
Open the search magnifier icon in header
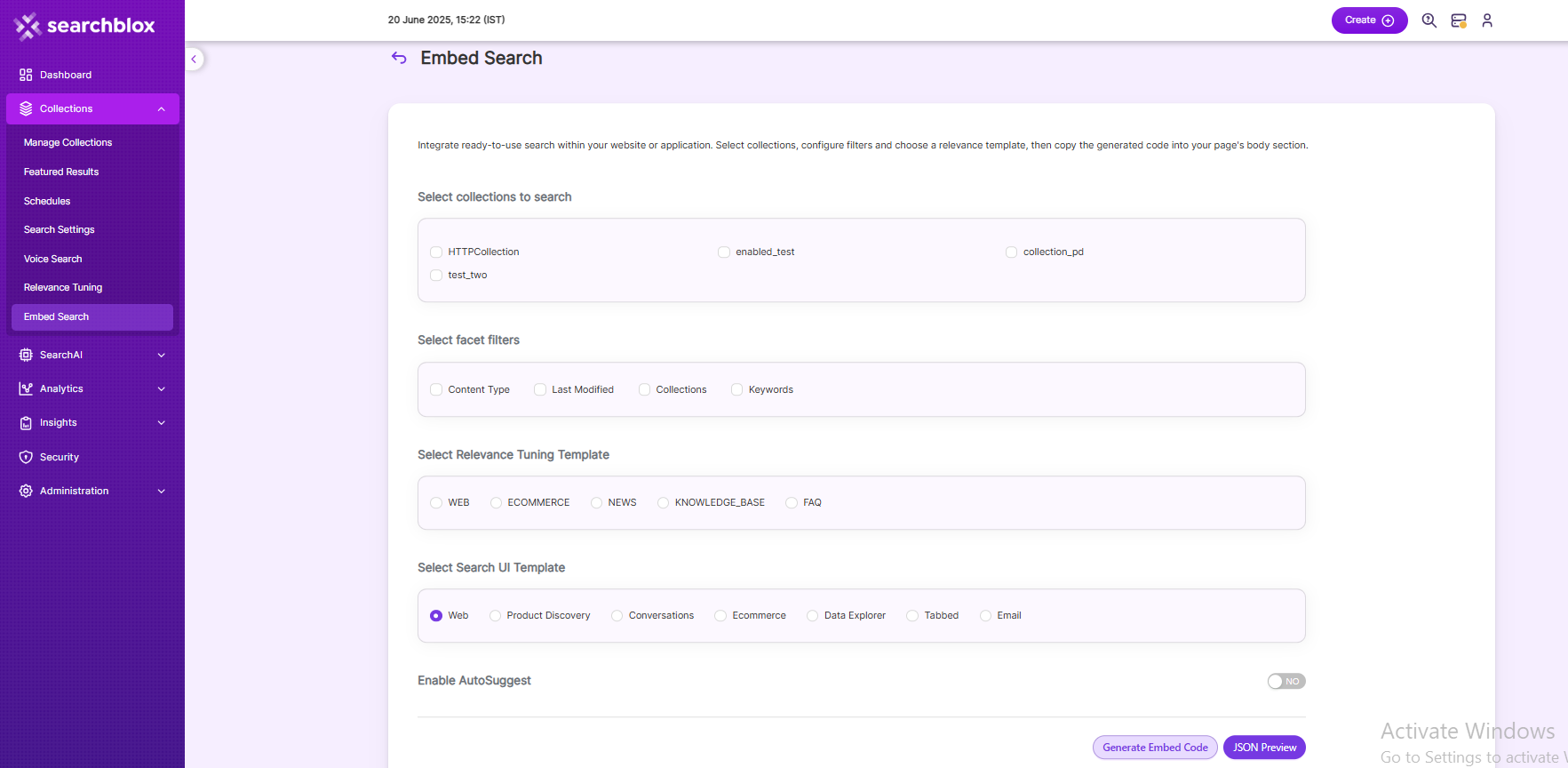(1429, 20)
